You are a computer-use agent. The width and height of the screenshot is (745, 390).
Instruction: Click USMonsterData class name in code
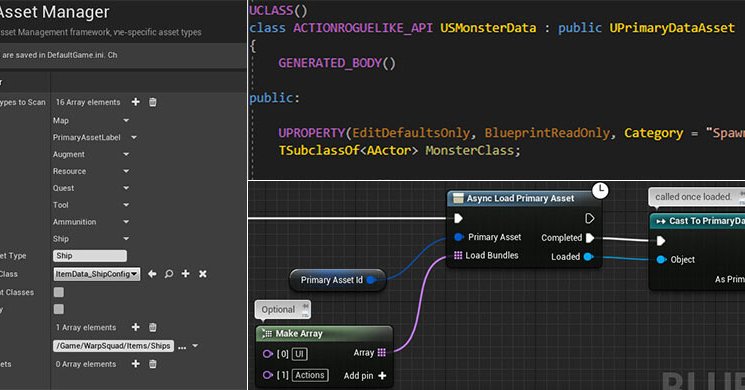488,28
